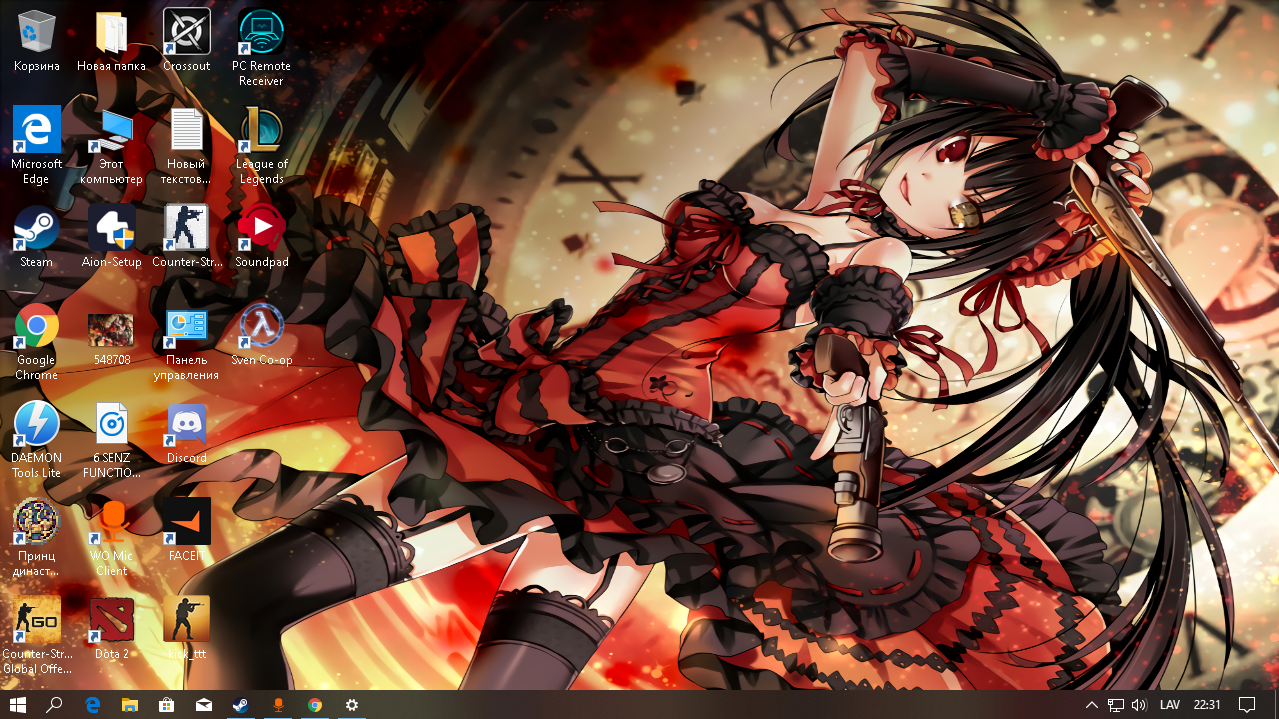This screenshot has height=719, width=1279.
Task: Select the League of Legends shortcut
Action: pos(261,145)
